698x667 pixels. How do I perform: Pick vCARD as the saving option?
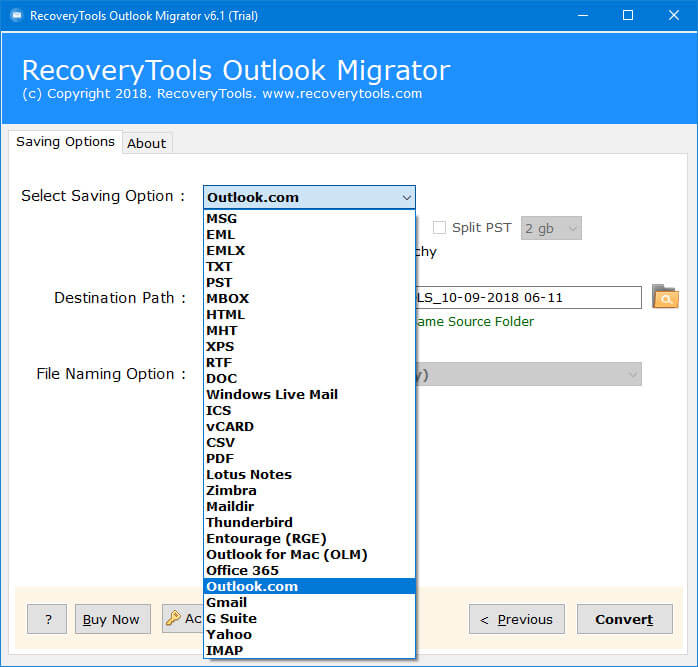click(x=309, y=427)
